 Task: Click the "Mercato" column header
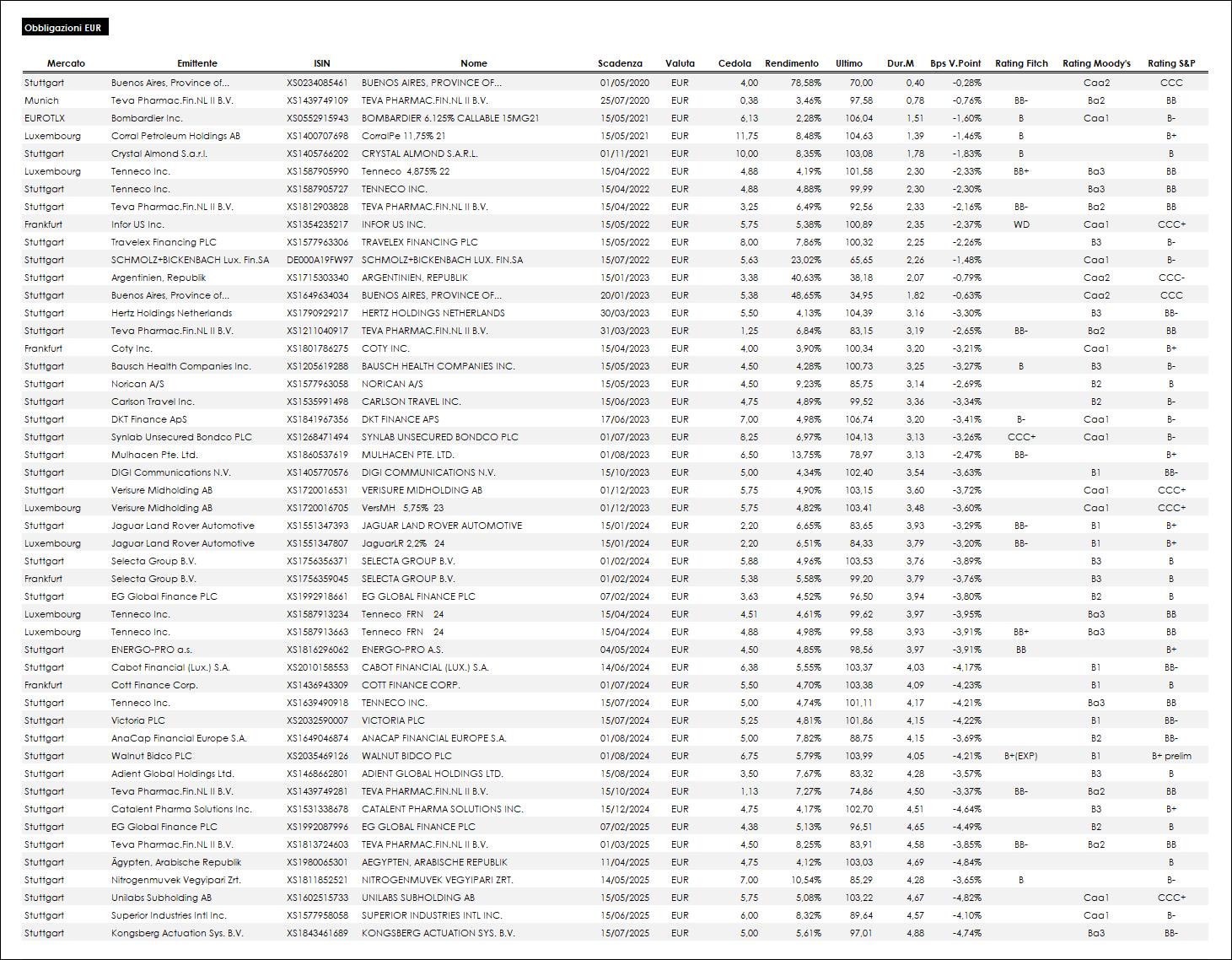[x=66, y=63]
